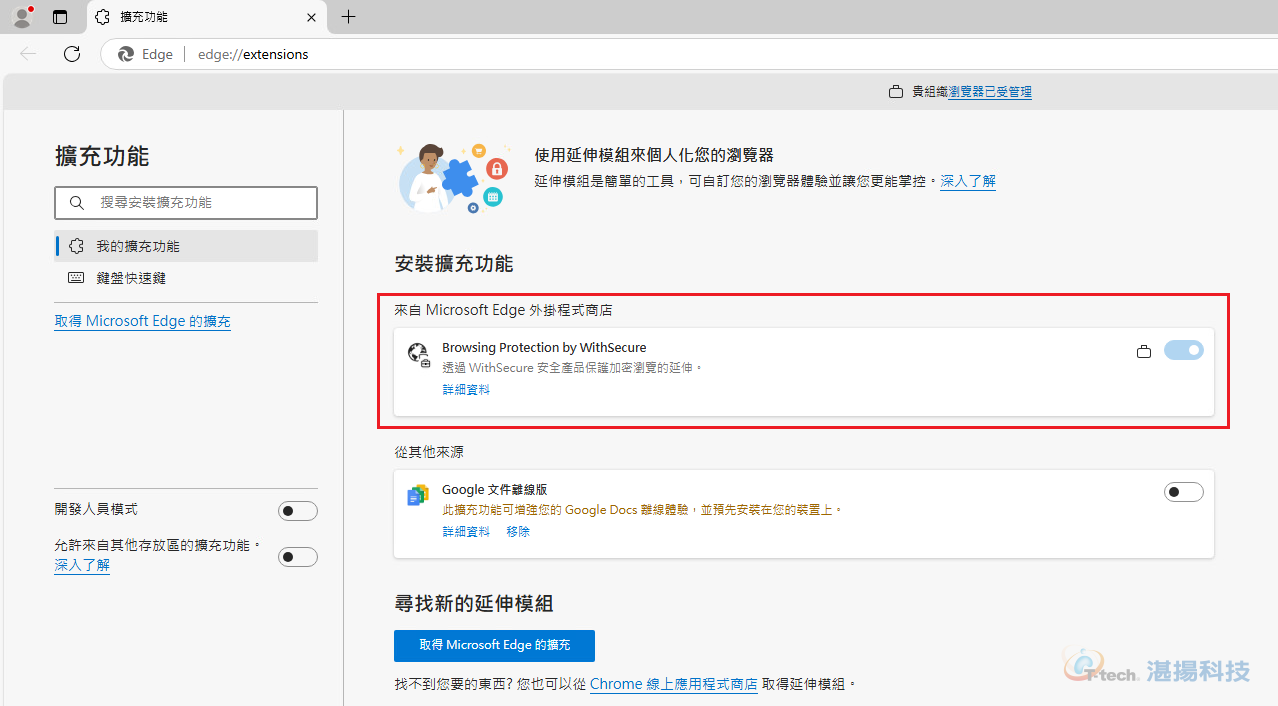Click keyboard icon beside 鍵盤快速鍵

76,278
